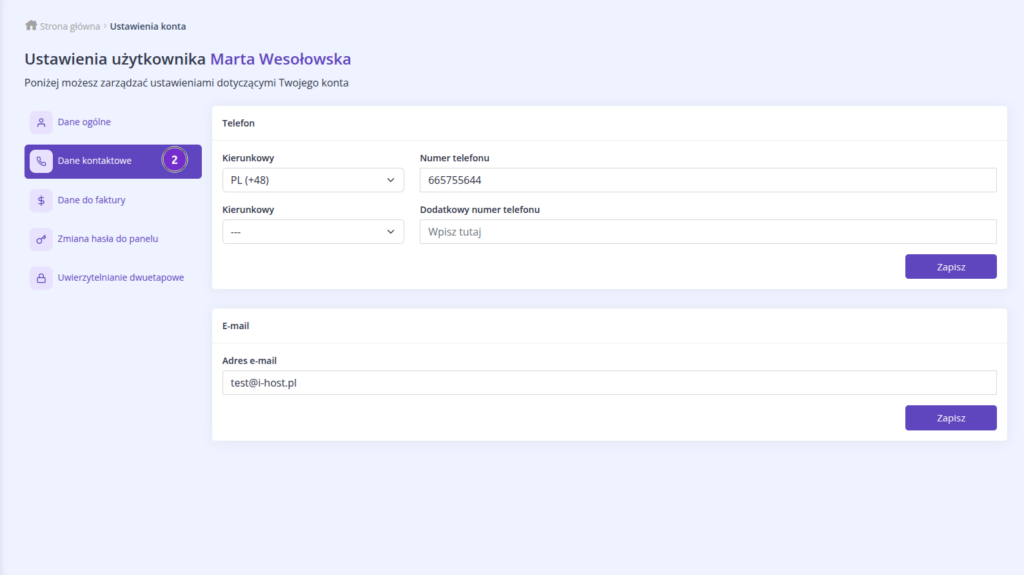Click the circled number 2 badge
The width and height of the screenshot is (1024, 575).
click(x=174, y=160)
